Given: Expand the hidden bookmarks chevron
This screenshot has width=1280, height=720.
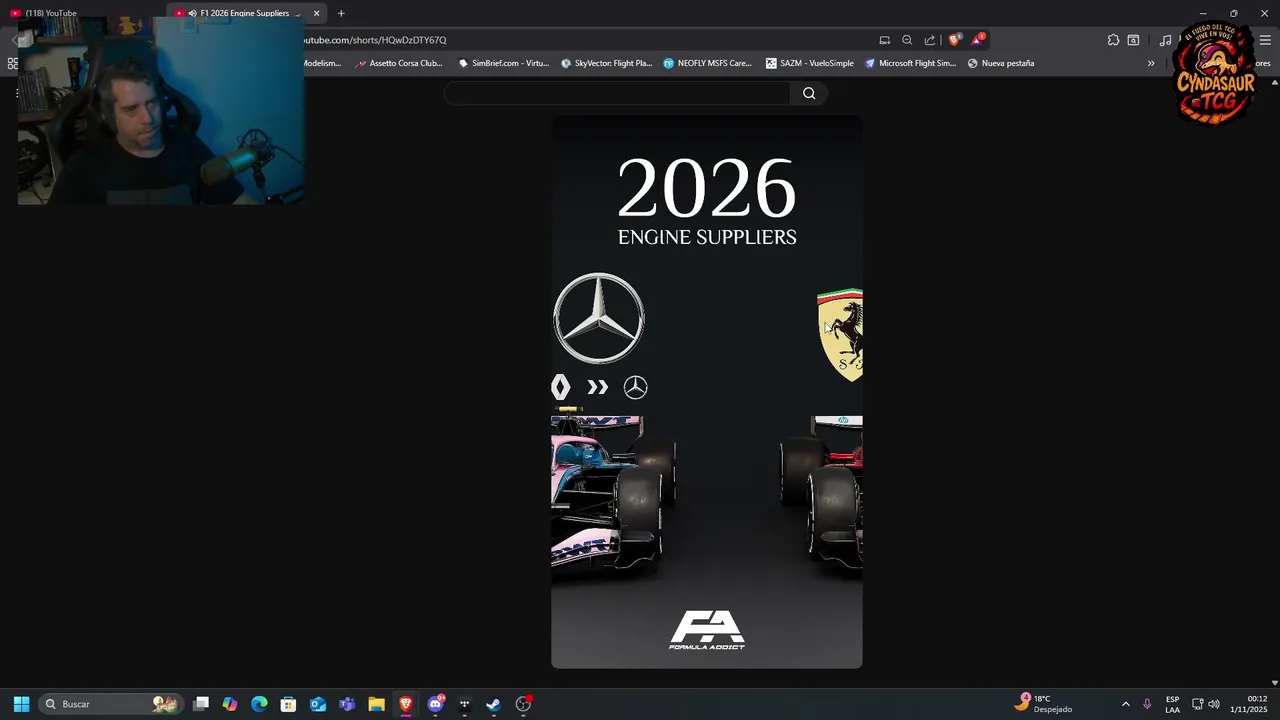Looking at the screenshot, I should [x=1151, y=63].
